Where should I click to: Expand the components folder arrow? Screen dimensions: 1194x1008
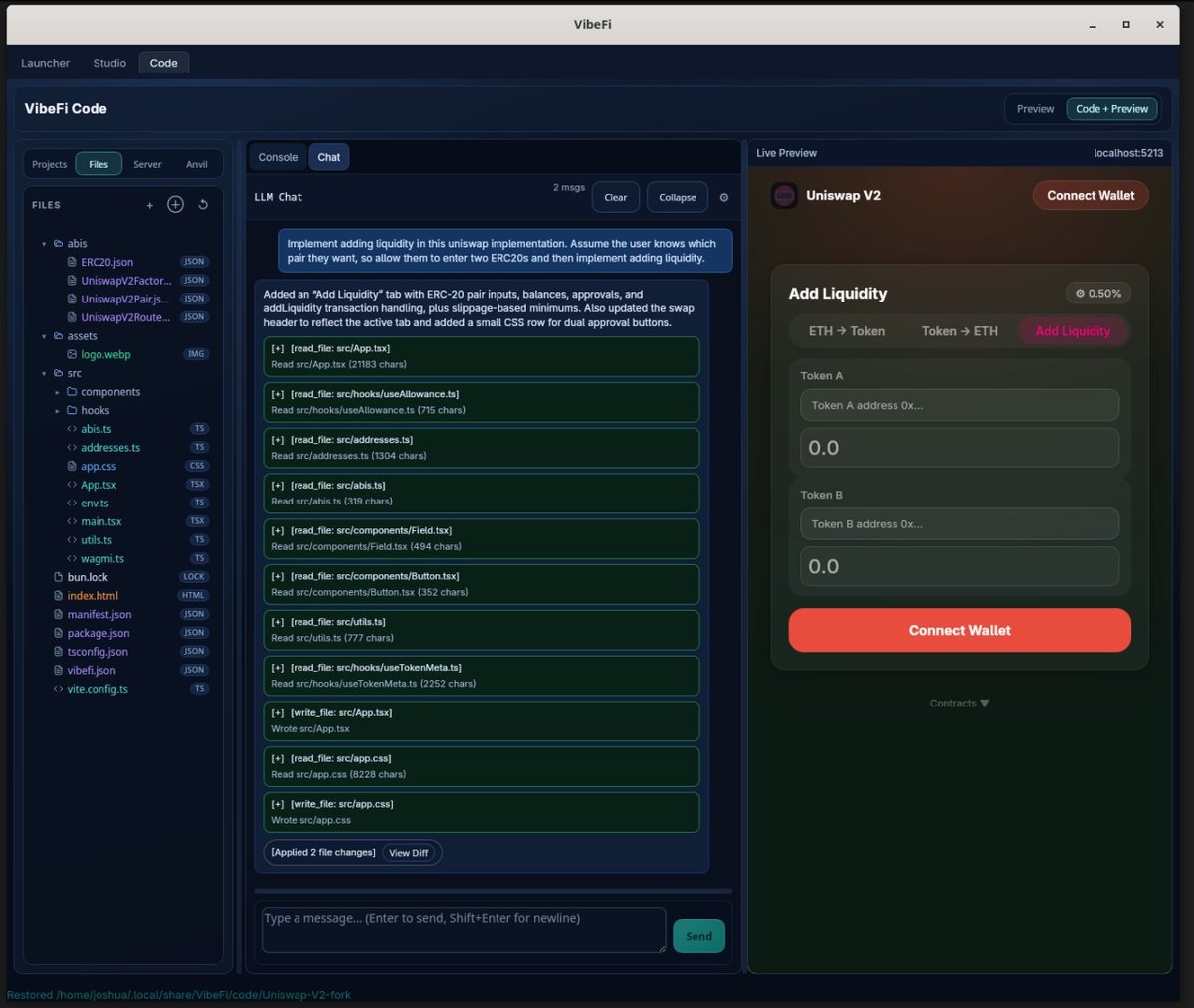click(58, 392)
